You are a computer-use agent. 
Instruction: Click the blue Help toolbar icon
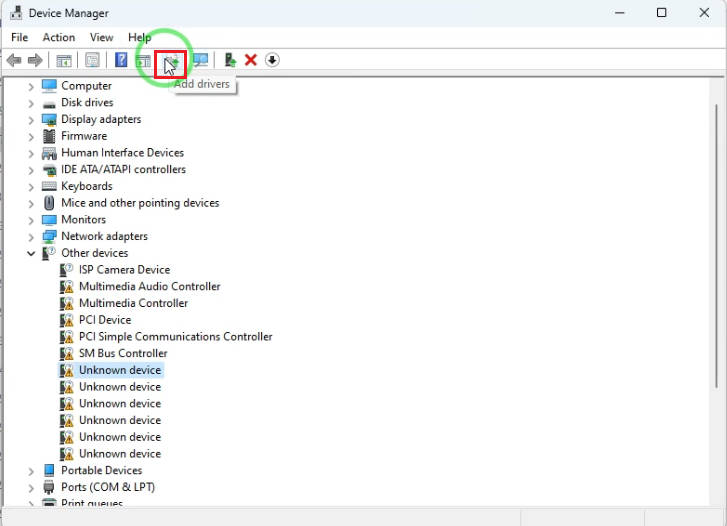tap(121, 60)
